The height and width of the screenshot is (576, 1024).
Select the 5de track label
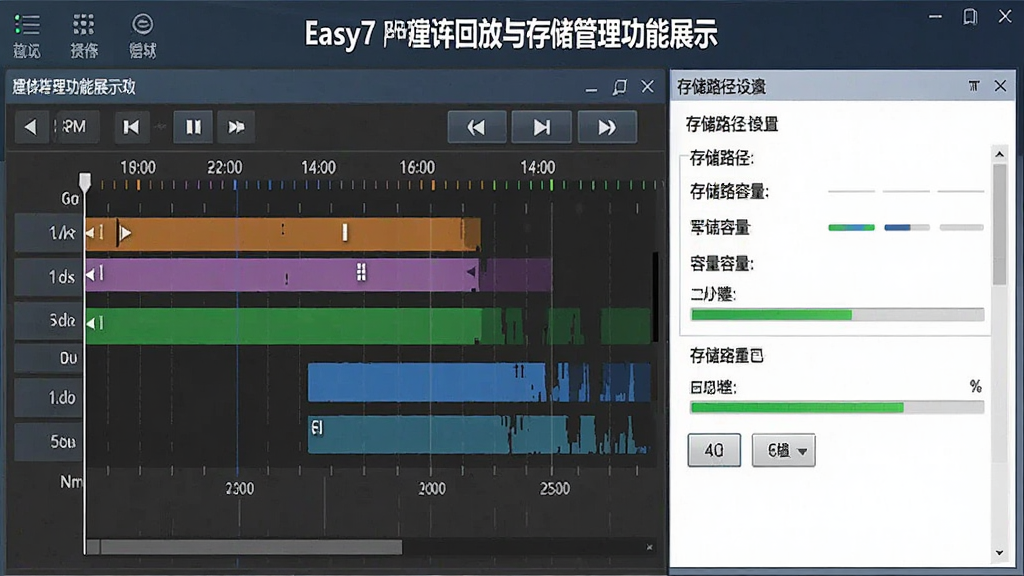[x=50, y=321]
